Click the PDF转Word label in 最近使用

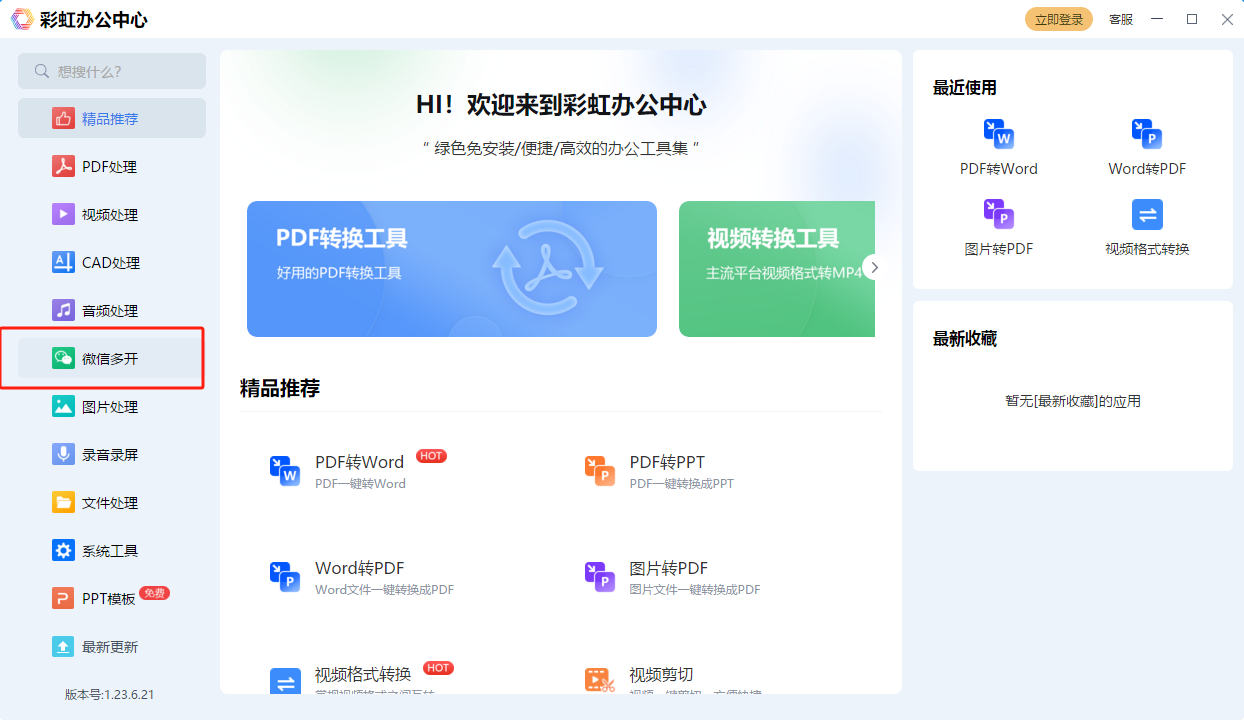[999, 169]
